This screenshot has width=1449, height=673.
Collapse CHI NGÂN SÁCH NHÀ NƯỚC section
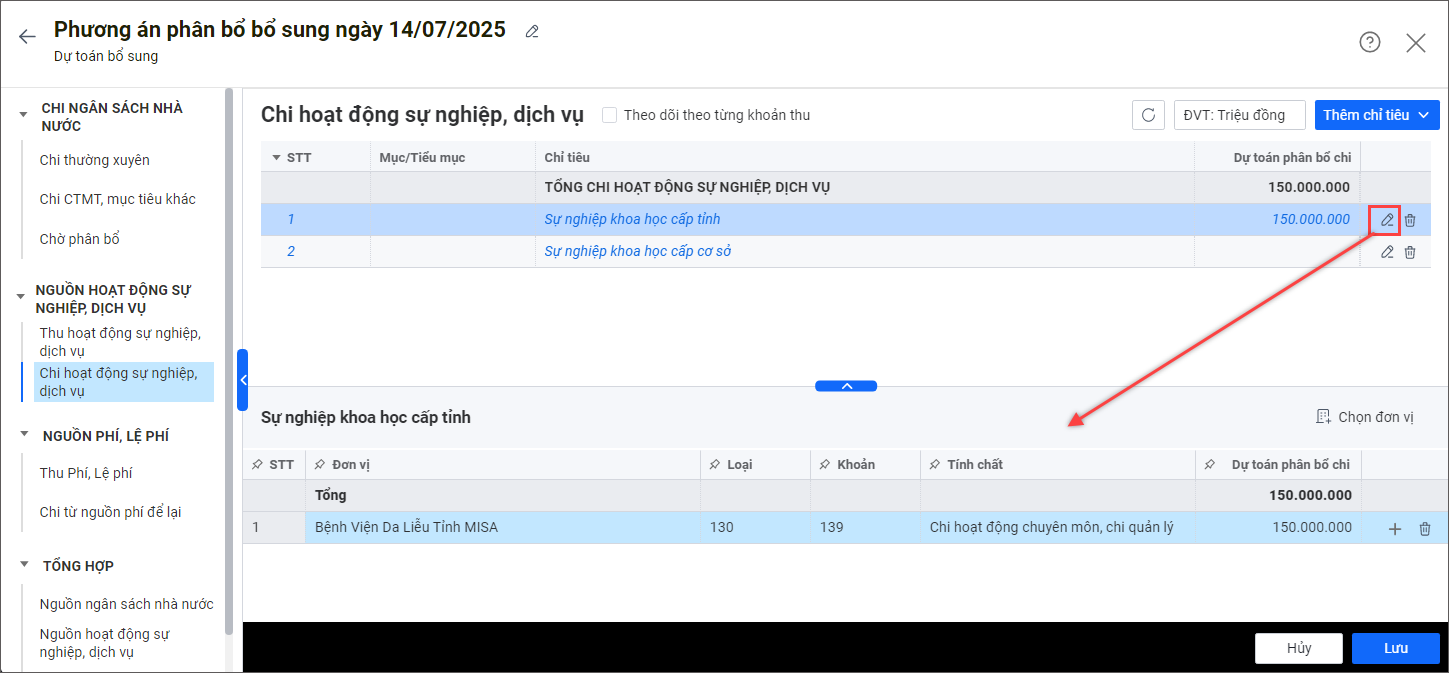(23, 114)
